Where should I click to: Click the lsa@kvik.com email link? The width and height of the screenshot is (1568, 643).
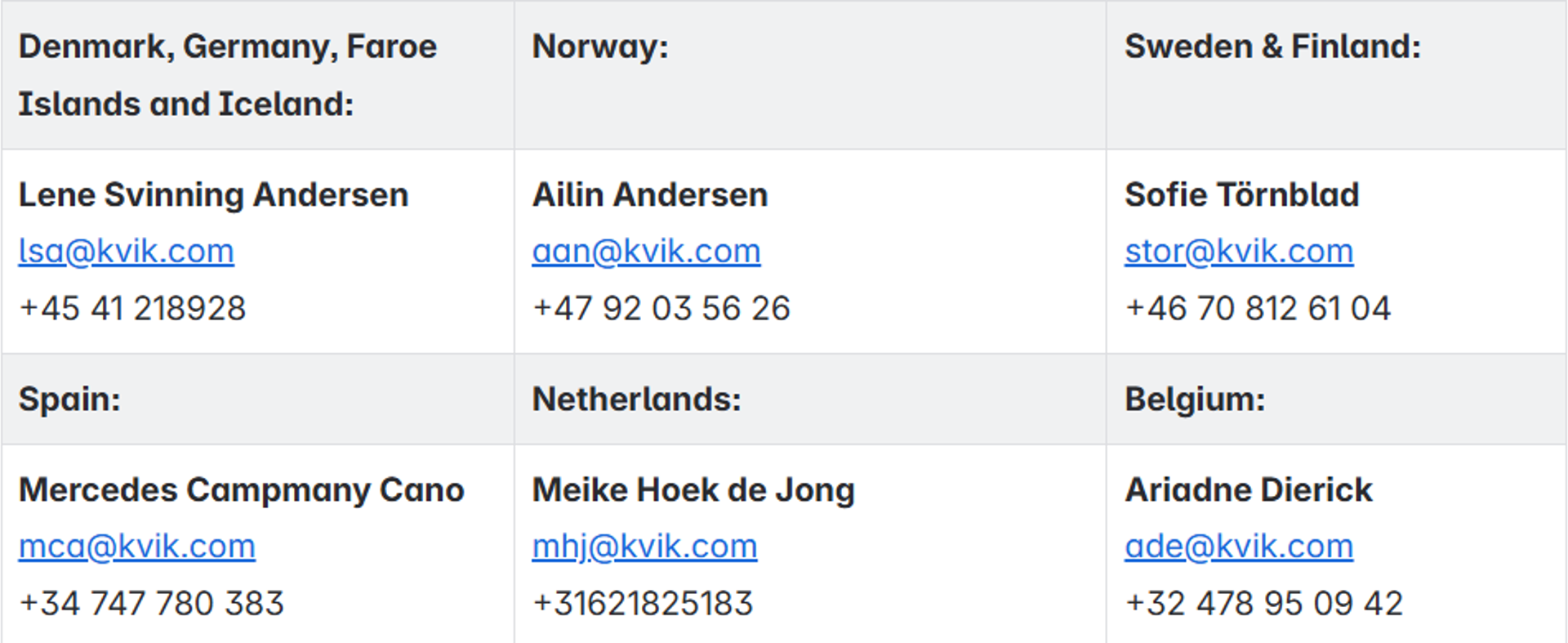[127, 252]
